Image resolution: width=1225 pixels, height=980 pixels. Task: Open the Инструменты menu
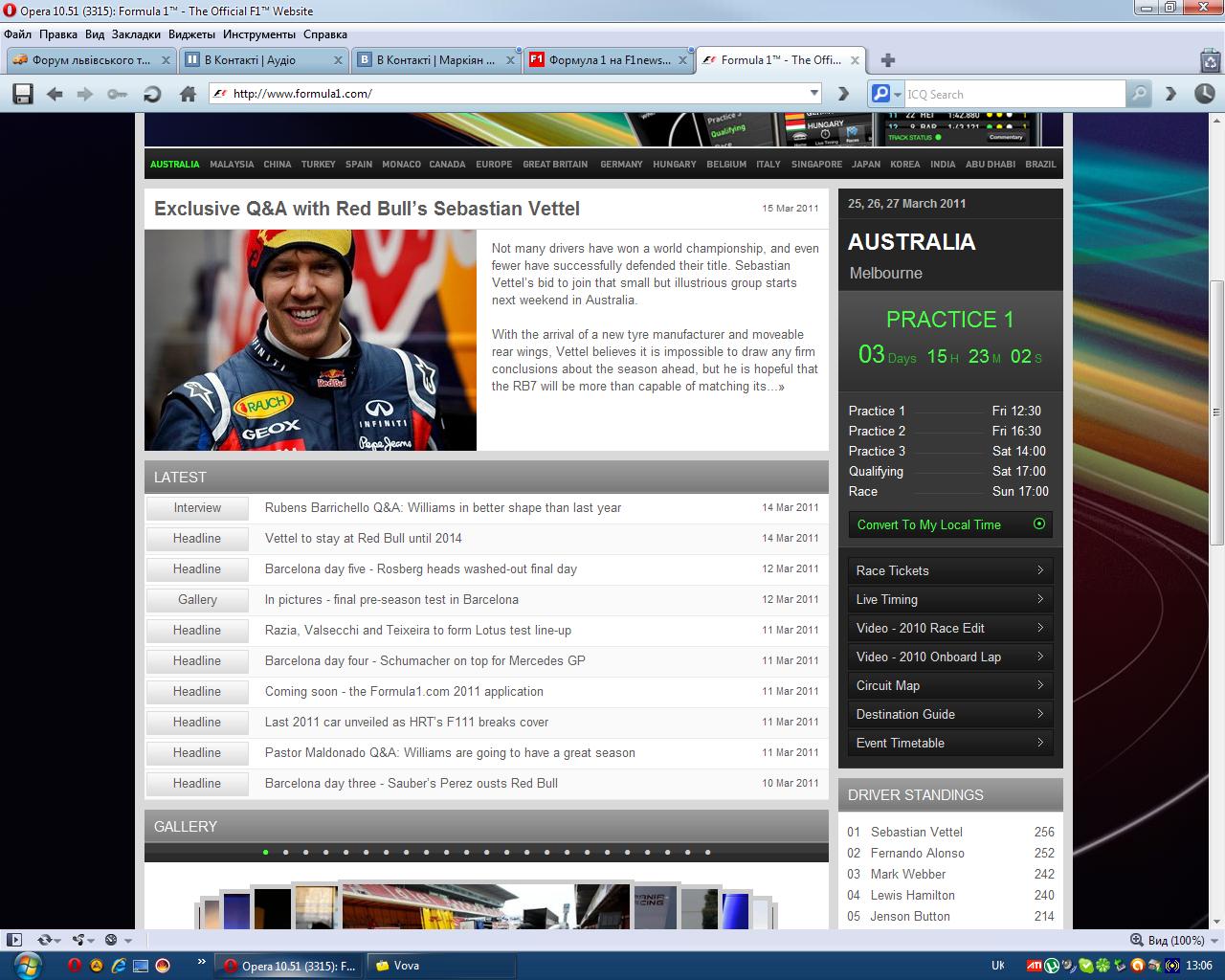coord(259,34)
